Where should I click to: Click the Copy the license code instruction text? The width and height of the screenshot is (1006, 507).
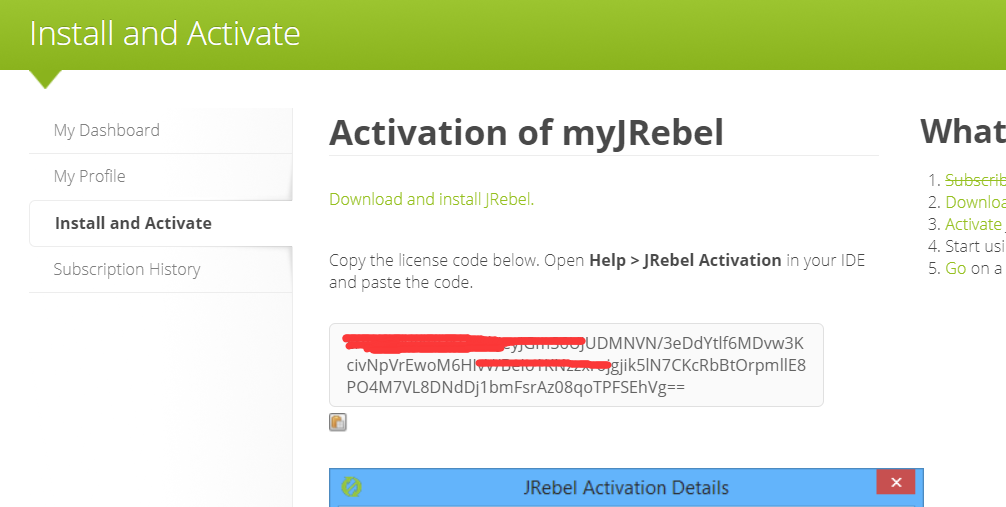457,260
